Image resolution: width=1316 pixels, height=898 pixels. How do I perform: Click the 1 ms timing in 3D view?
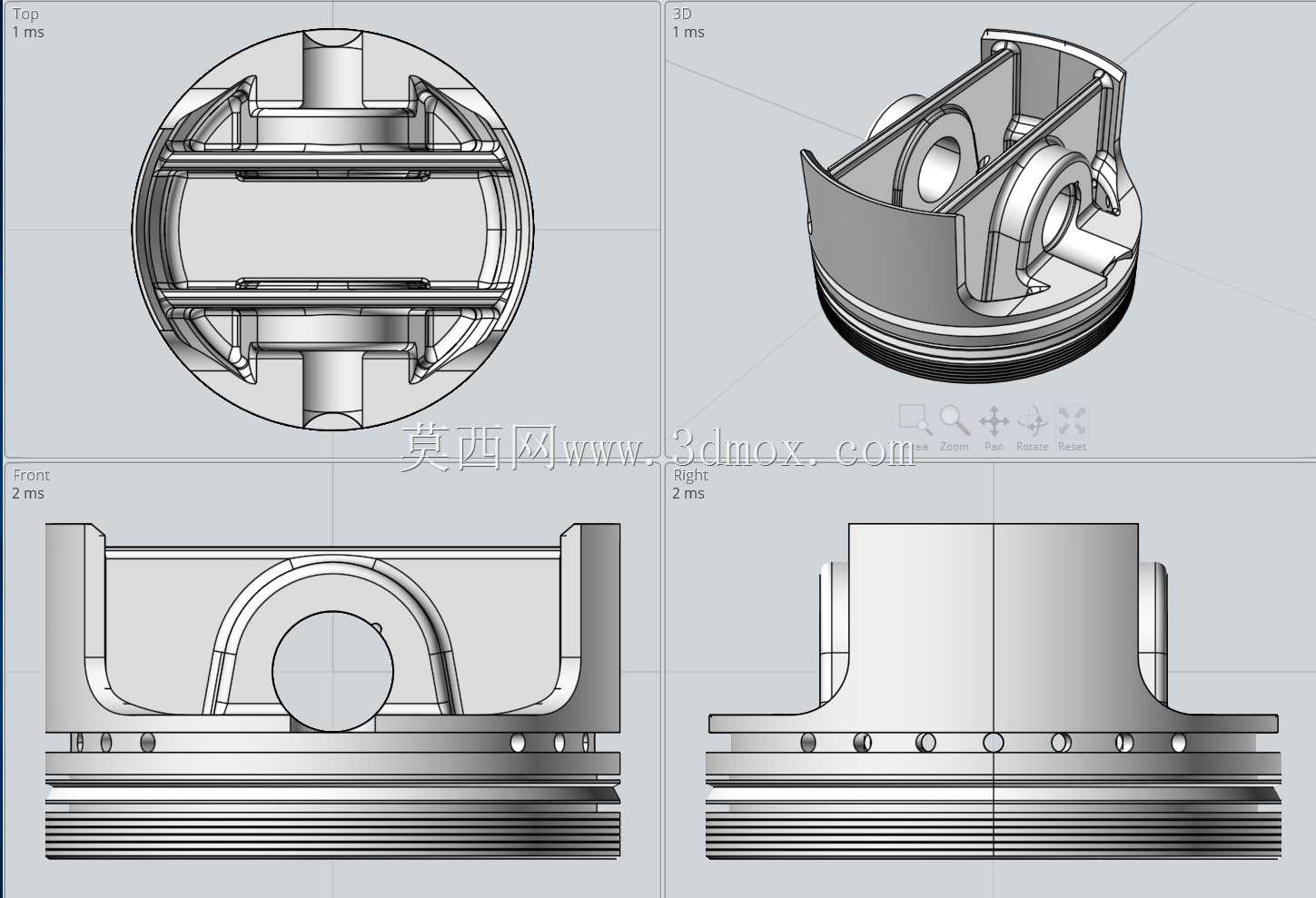688,33
